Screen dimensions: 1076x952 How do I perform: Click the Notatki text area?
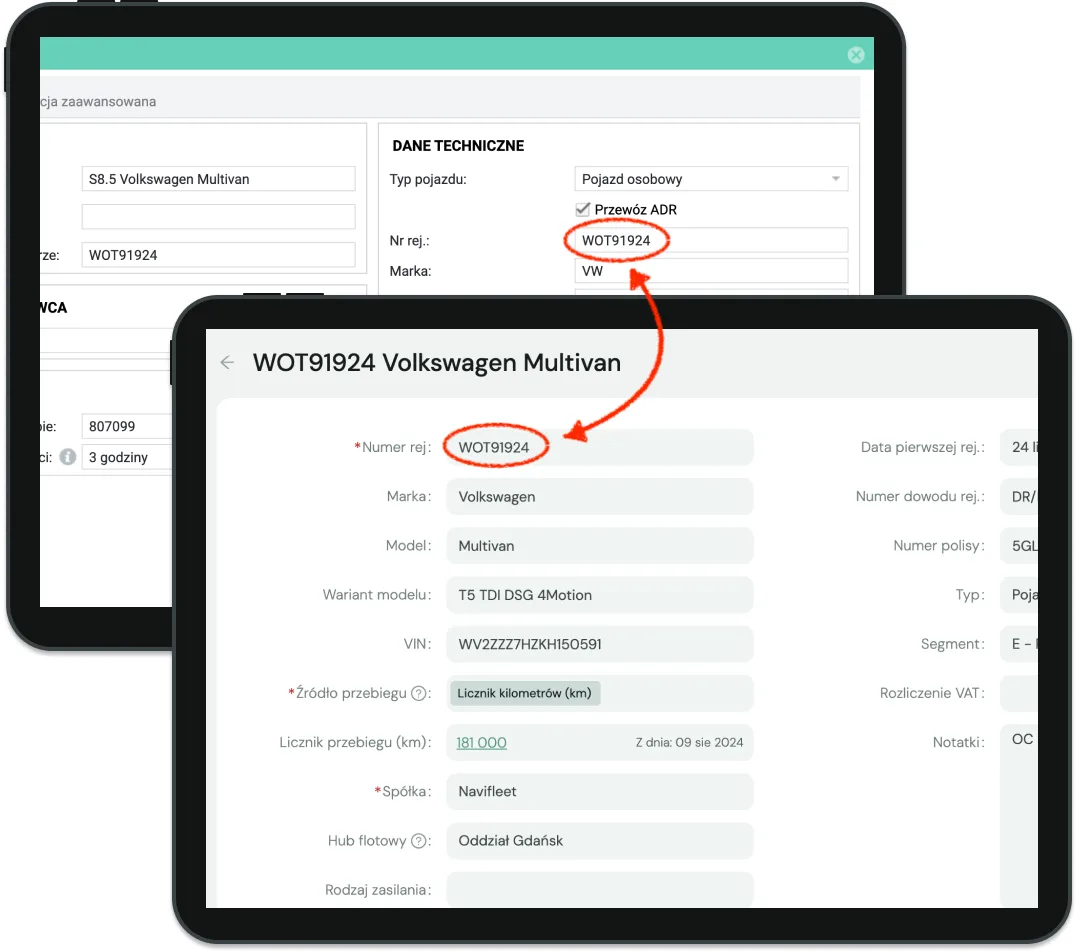pyautogui.click(x=1019, y=815)
